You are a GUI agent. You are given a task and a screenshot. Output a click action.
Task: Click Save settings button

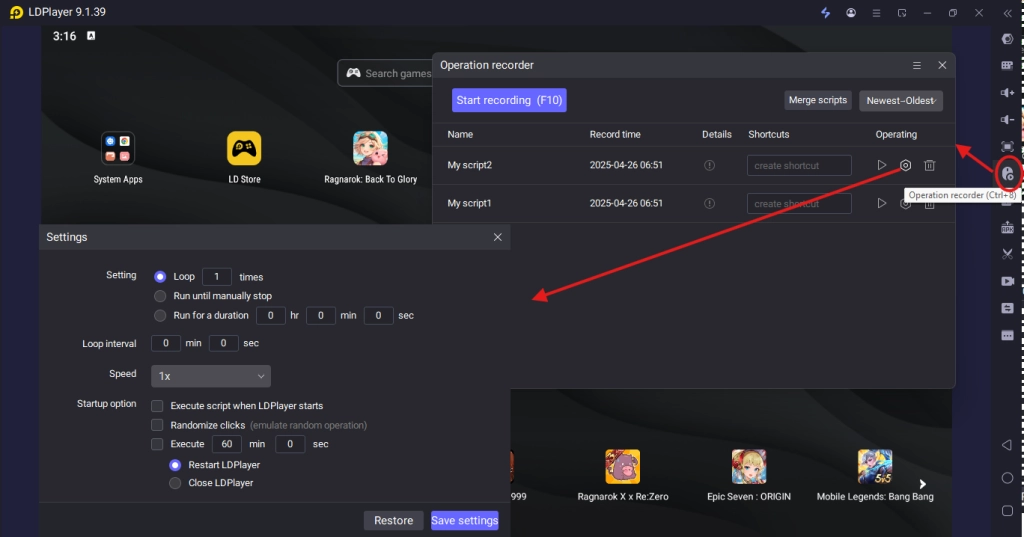click(x=464, y=521)
